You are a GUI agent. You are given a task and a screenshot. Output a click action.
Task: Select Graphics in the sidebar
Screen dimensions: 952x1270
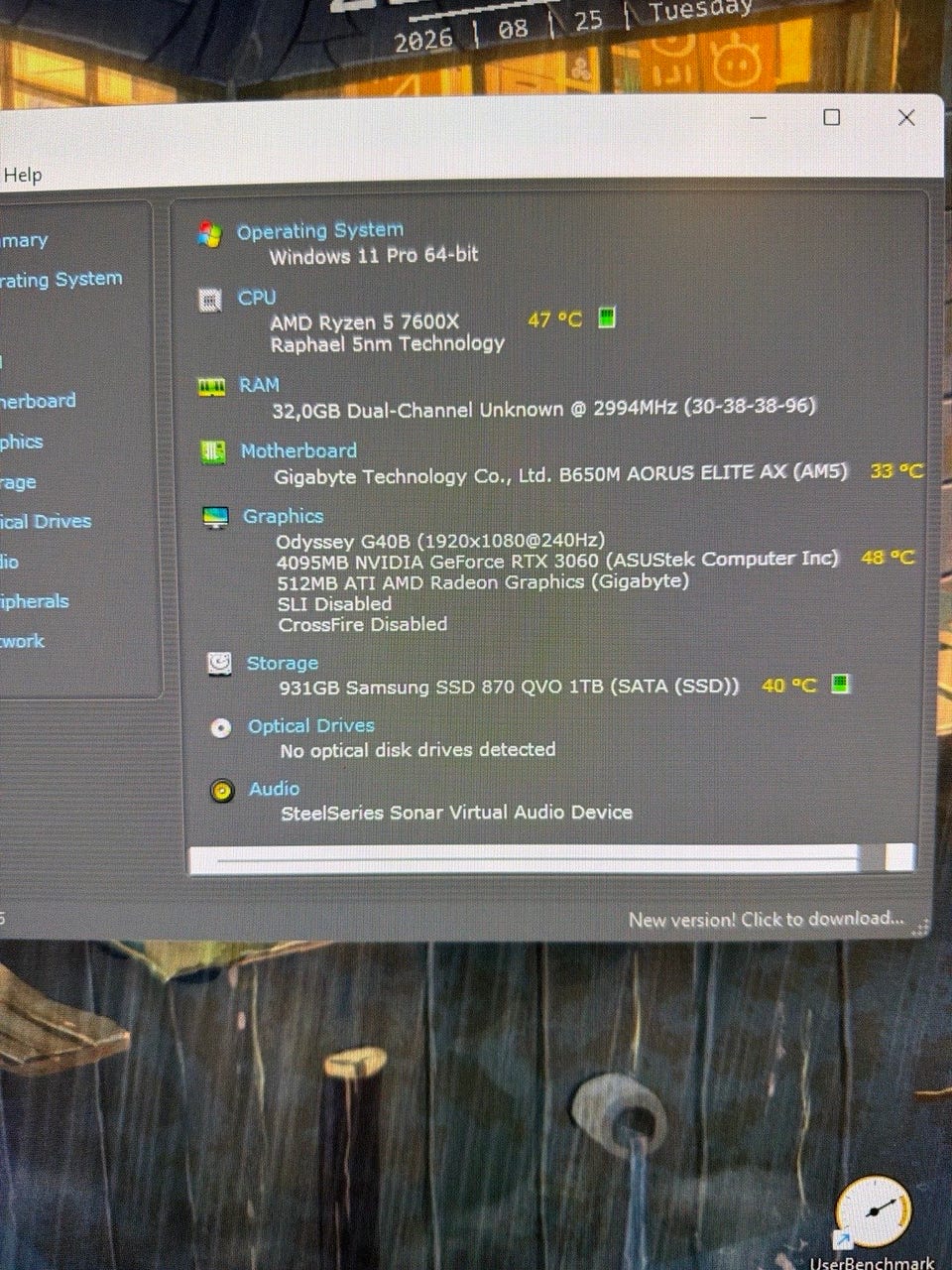(x=21, y=442)
